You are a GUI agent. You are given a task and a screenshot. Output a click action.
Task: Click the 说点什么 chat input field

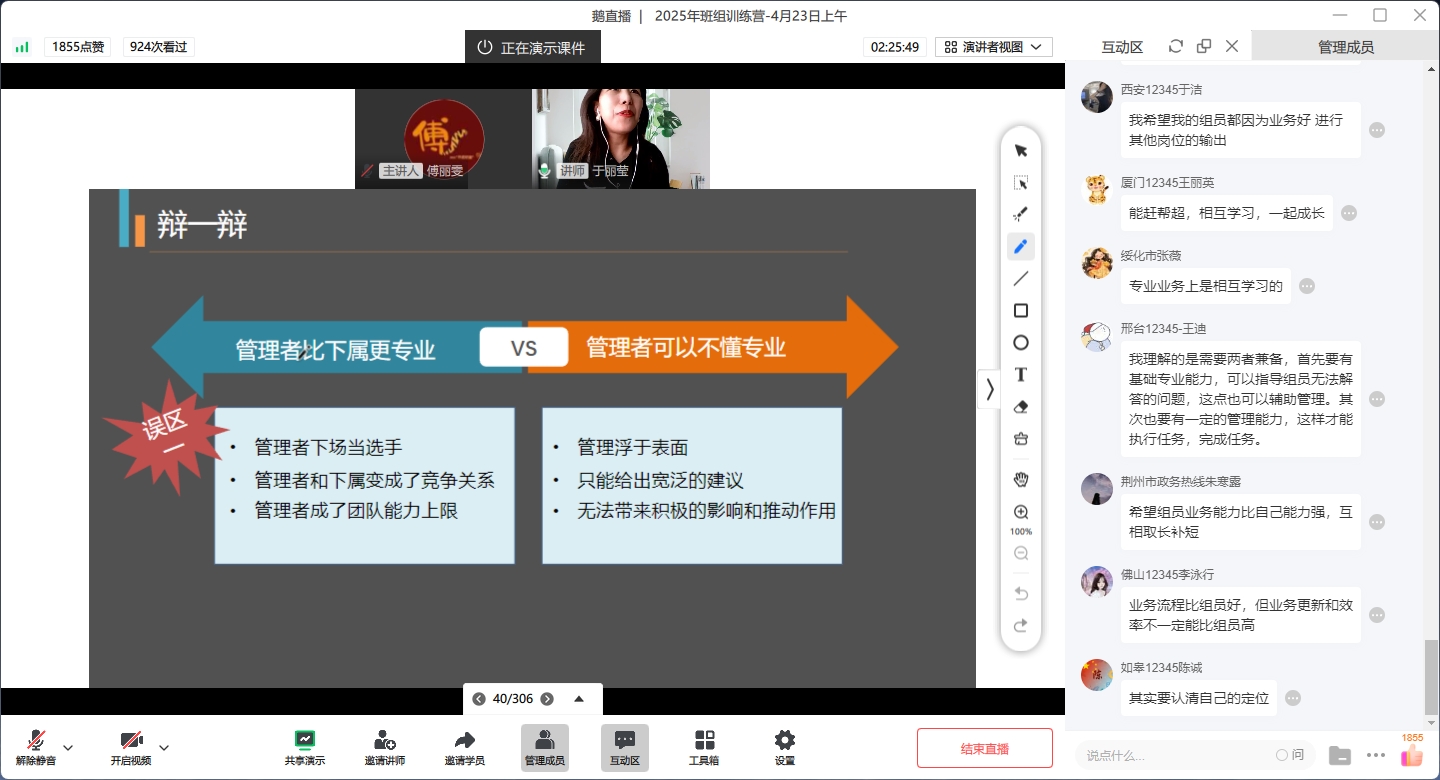click(x=1170, y=755)
